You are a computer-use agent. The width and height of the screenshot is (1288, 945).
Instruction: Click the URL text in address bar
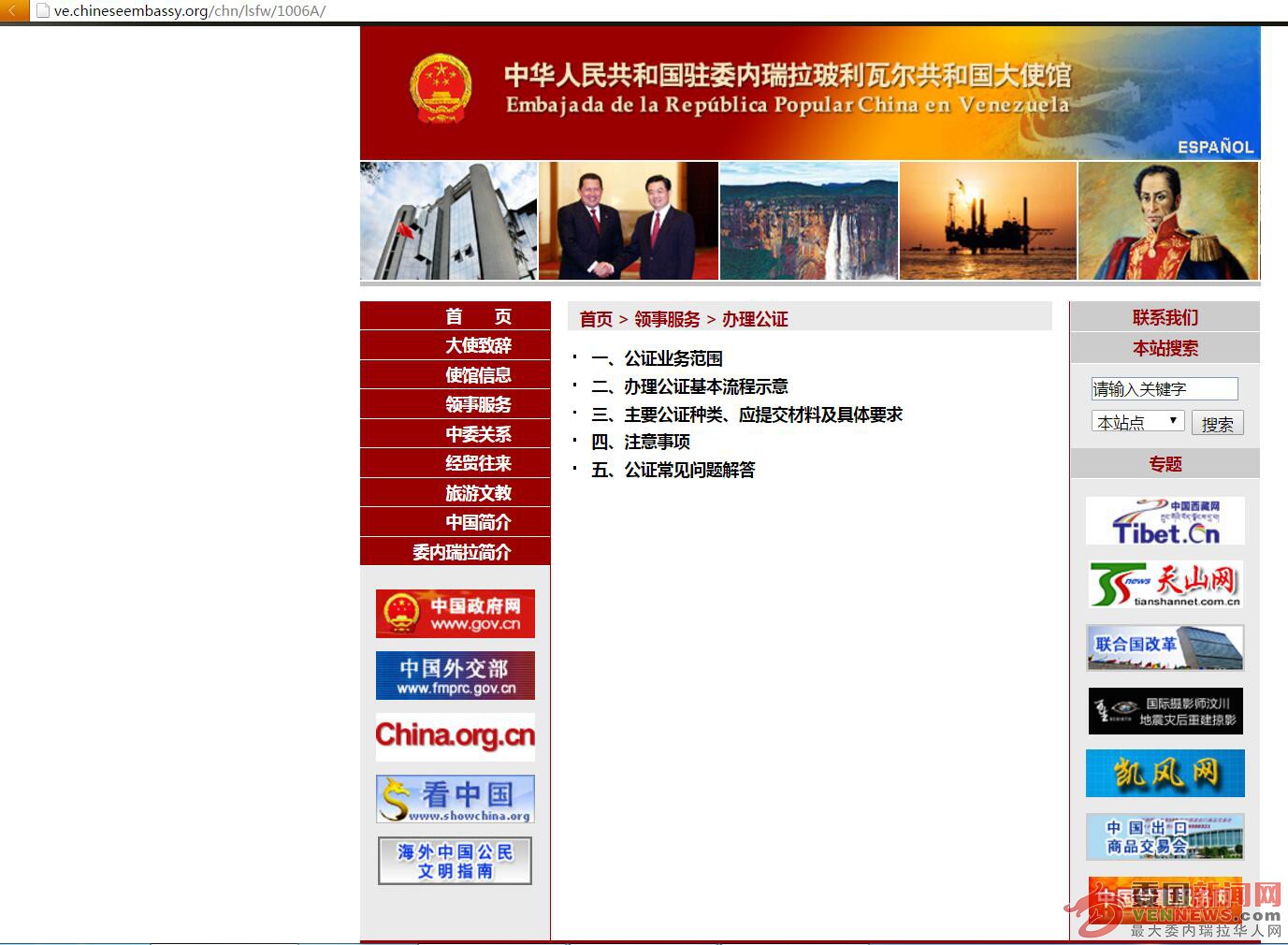coord(190,11)
